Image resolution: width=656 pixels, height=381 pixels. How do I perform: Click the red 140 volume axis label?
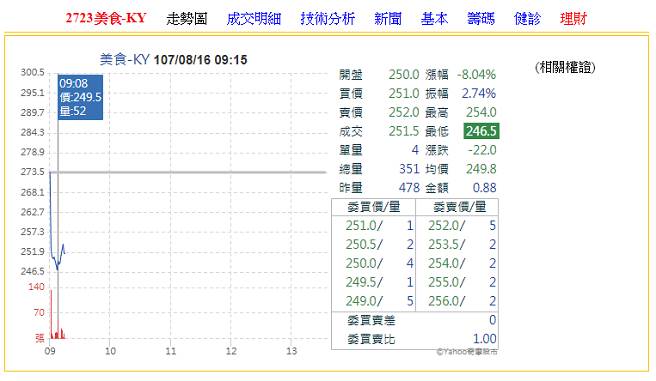(36, 286)
